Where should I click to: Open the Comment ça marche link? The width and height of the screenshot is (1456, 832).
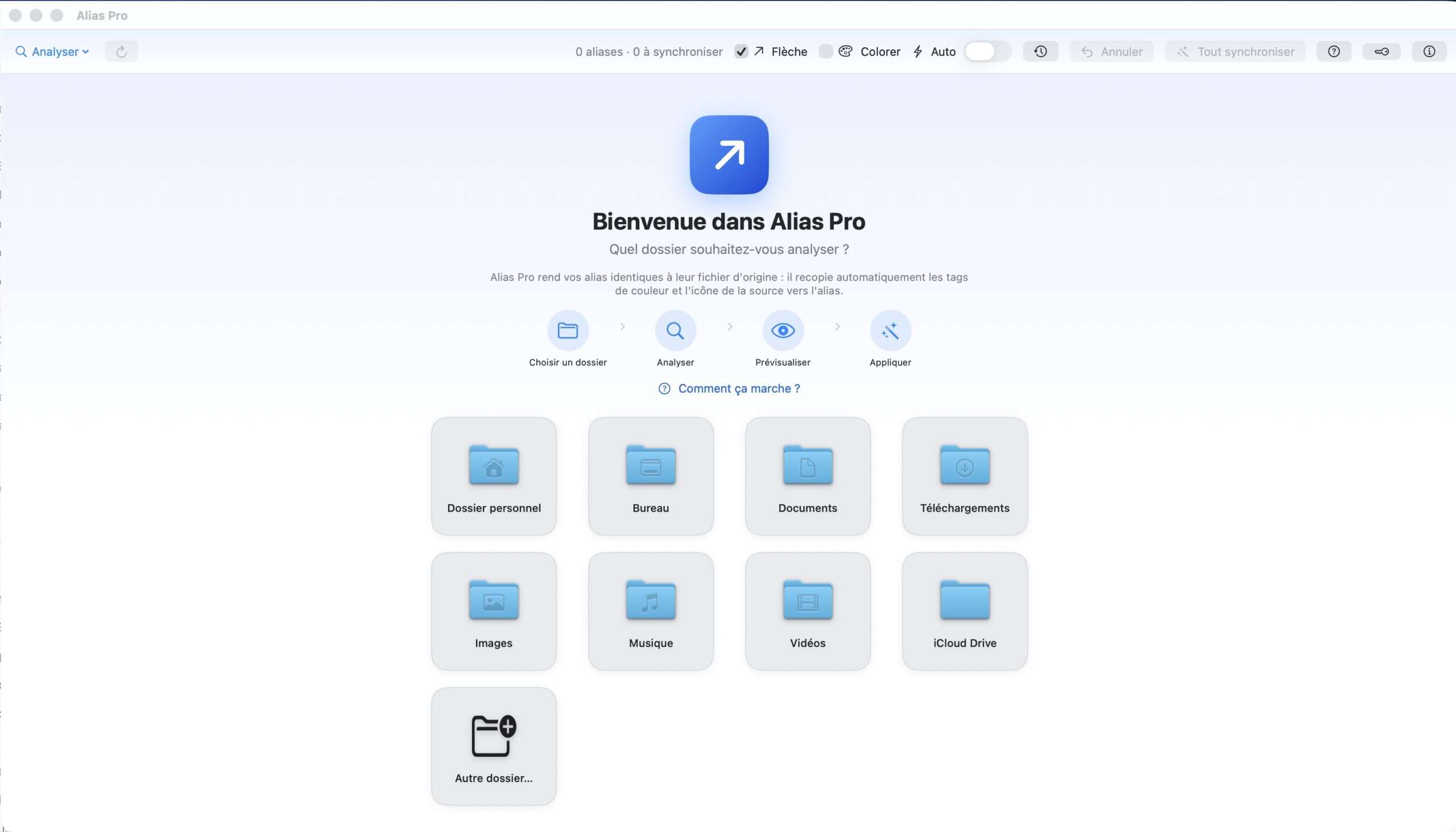tap(729, 389)
